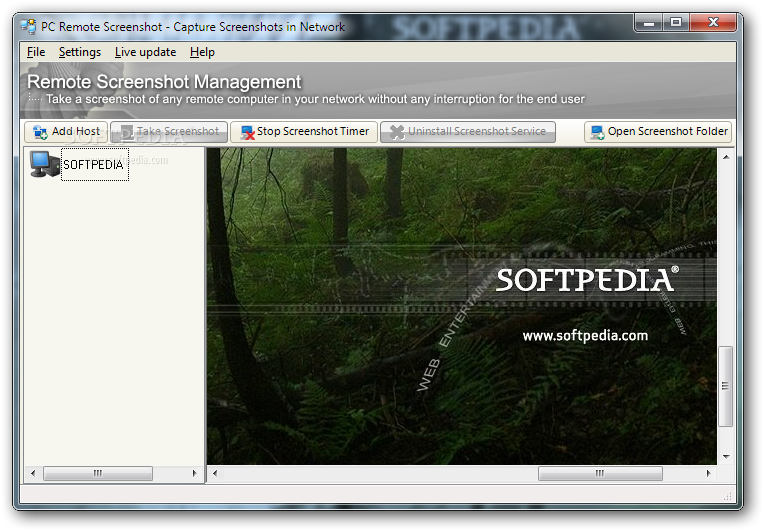Click the preview horizontal scrollbar thumb
764x531 pixels.
pyautogui.click(x=600, y=473)
